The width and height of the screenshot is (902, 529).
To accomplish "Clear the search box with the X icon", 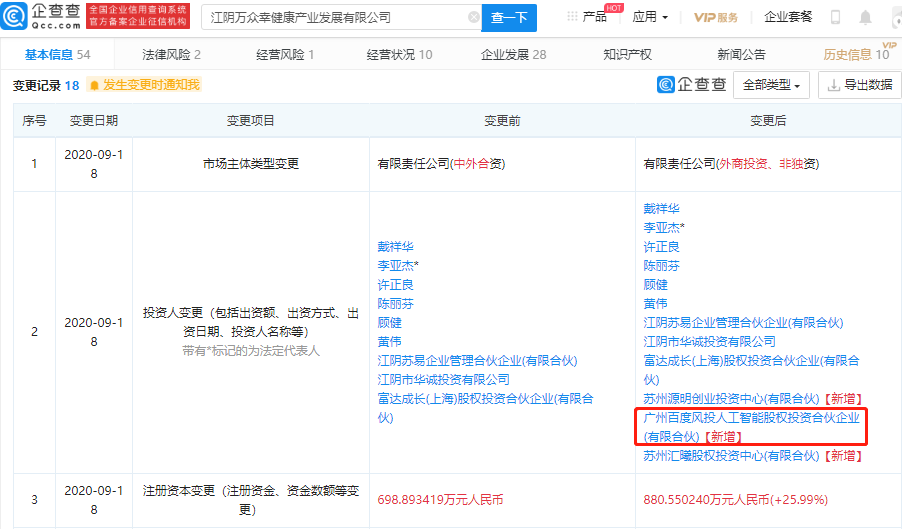I will 473,17.
